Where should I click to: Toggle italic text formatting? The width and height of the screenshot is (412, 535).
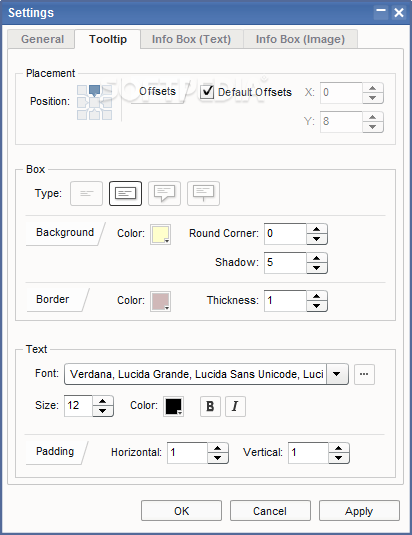pos(235,406)
